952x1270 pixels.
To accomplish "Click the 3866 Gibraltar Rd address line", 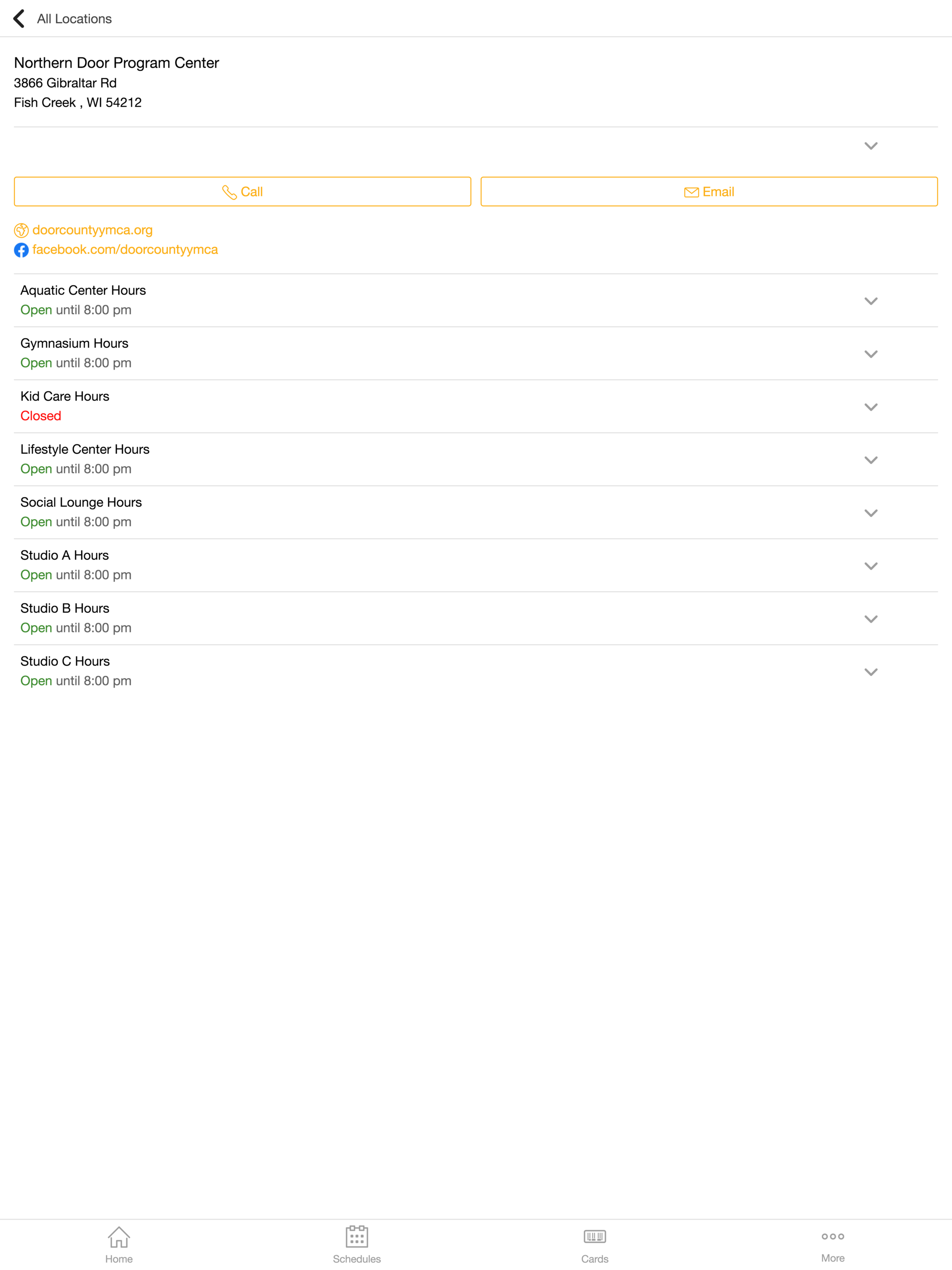I will click(x=66, y=83).
